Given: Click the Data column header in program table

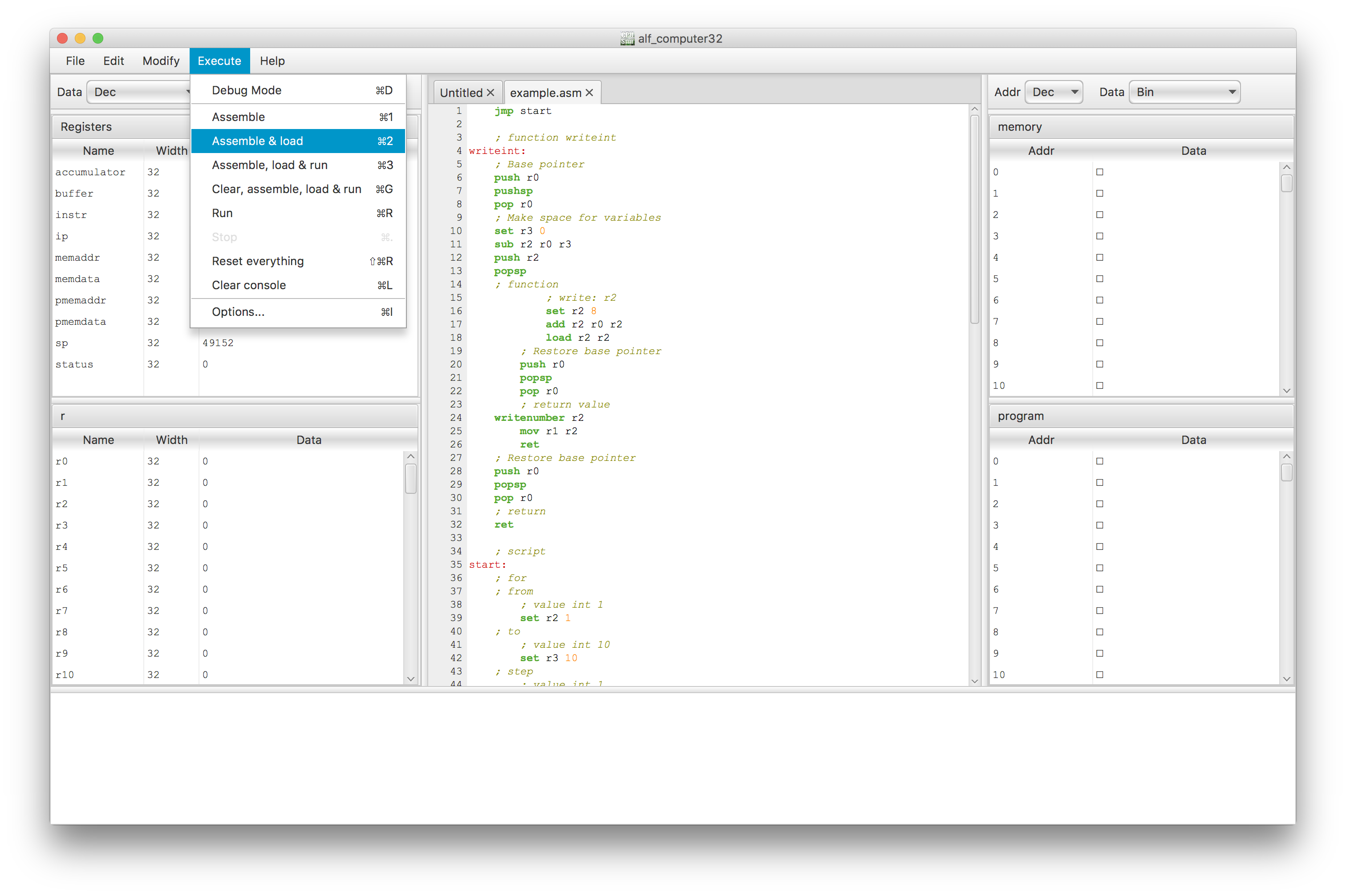Looking at the screenshot, I should (x=1193, y=440).
